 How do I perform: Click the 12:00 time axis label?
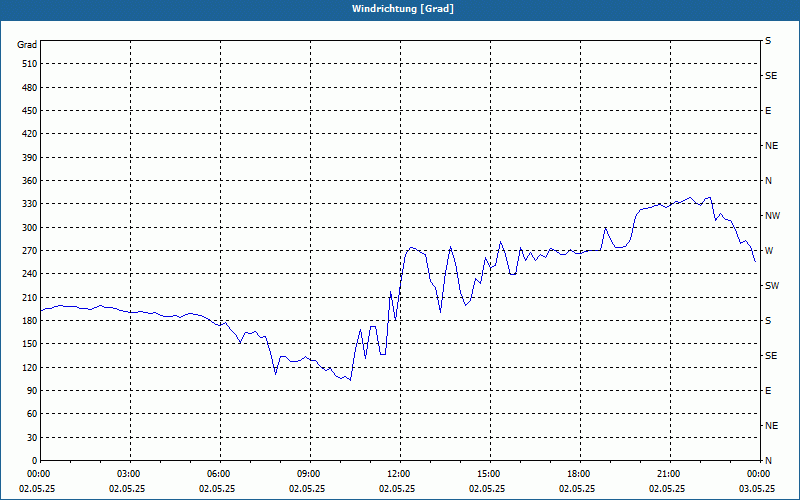[397, 473]
